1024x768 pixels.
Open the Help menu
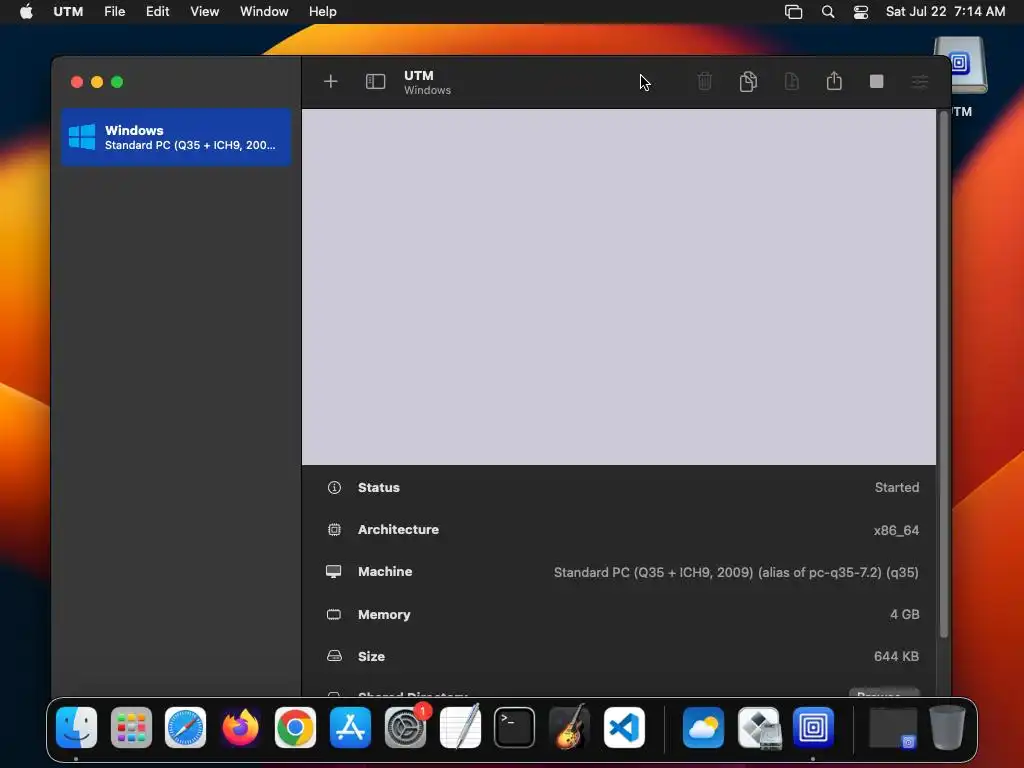point(323,12)
